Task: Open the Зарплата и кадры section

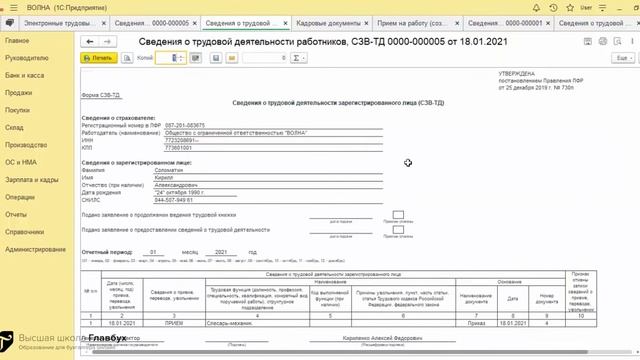Action: [x=31, y=180]
